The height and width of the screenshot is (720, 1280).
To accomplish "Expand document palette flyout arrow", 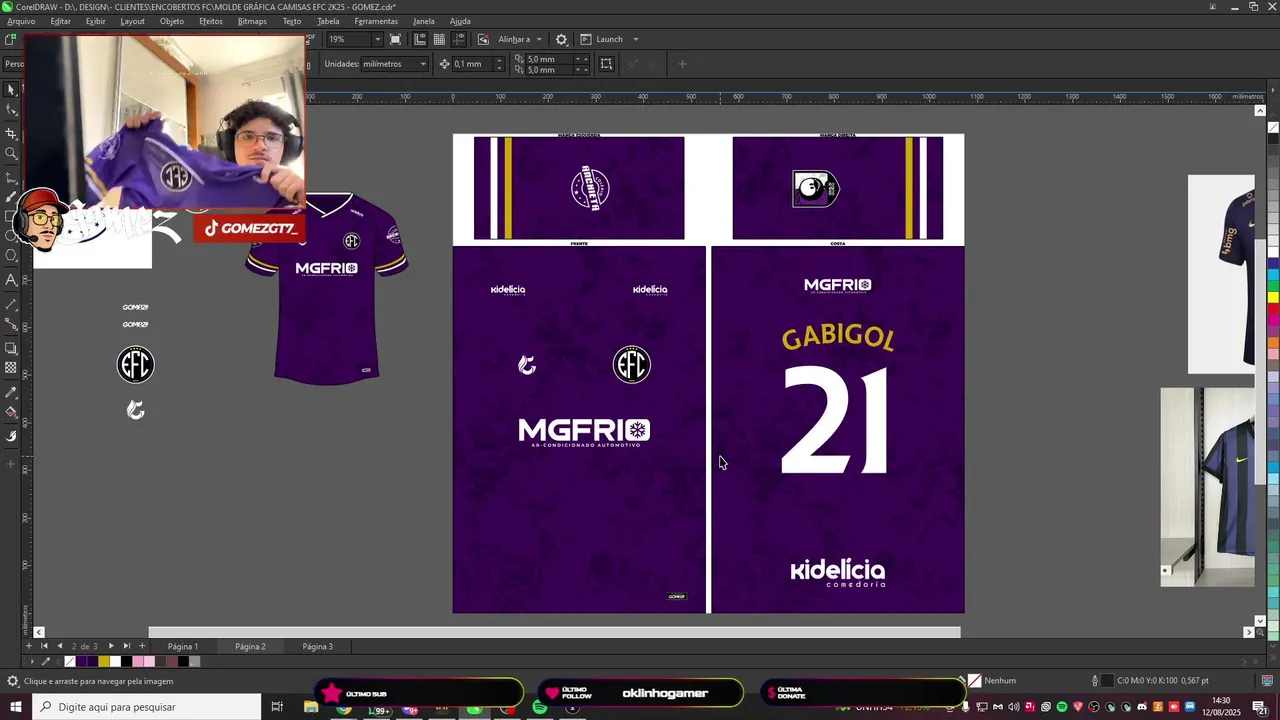I will [32, 661].
